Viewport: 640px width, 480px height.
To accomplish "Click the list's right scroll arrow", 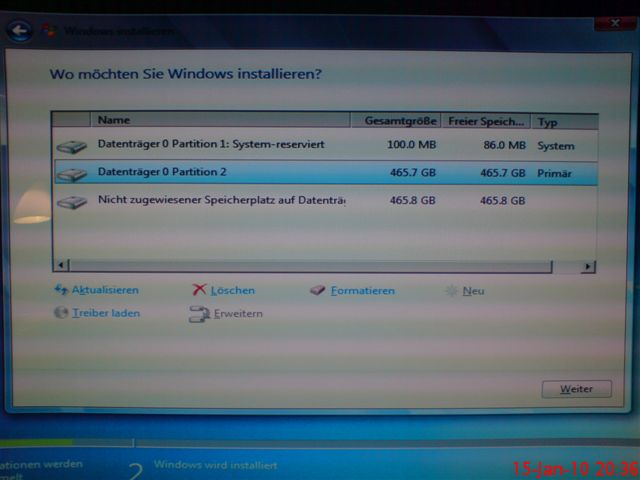I will click(x=588, y=267).
